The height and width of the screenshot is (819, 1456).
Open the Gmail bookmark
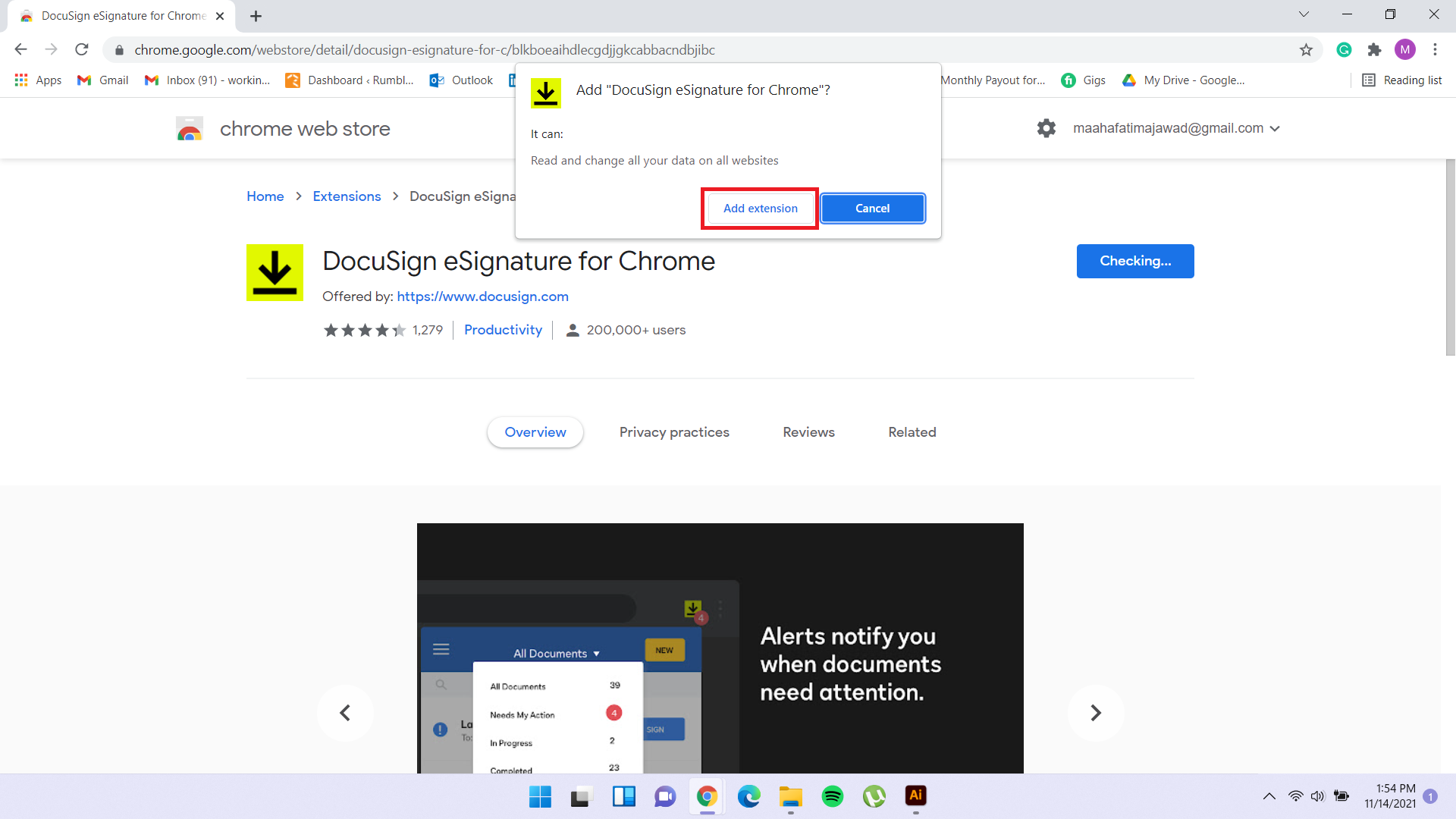click(x=103, y=80)
